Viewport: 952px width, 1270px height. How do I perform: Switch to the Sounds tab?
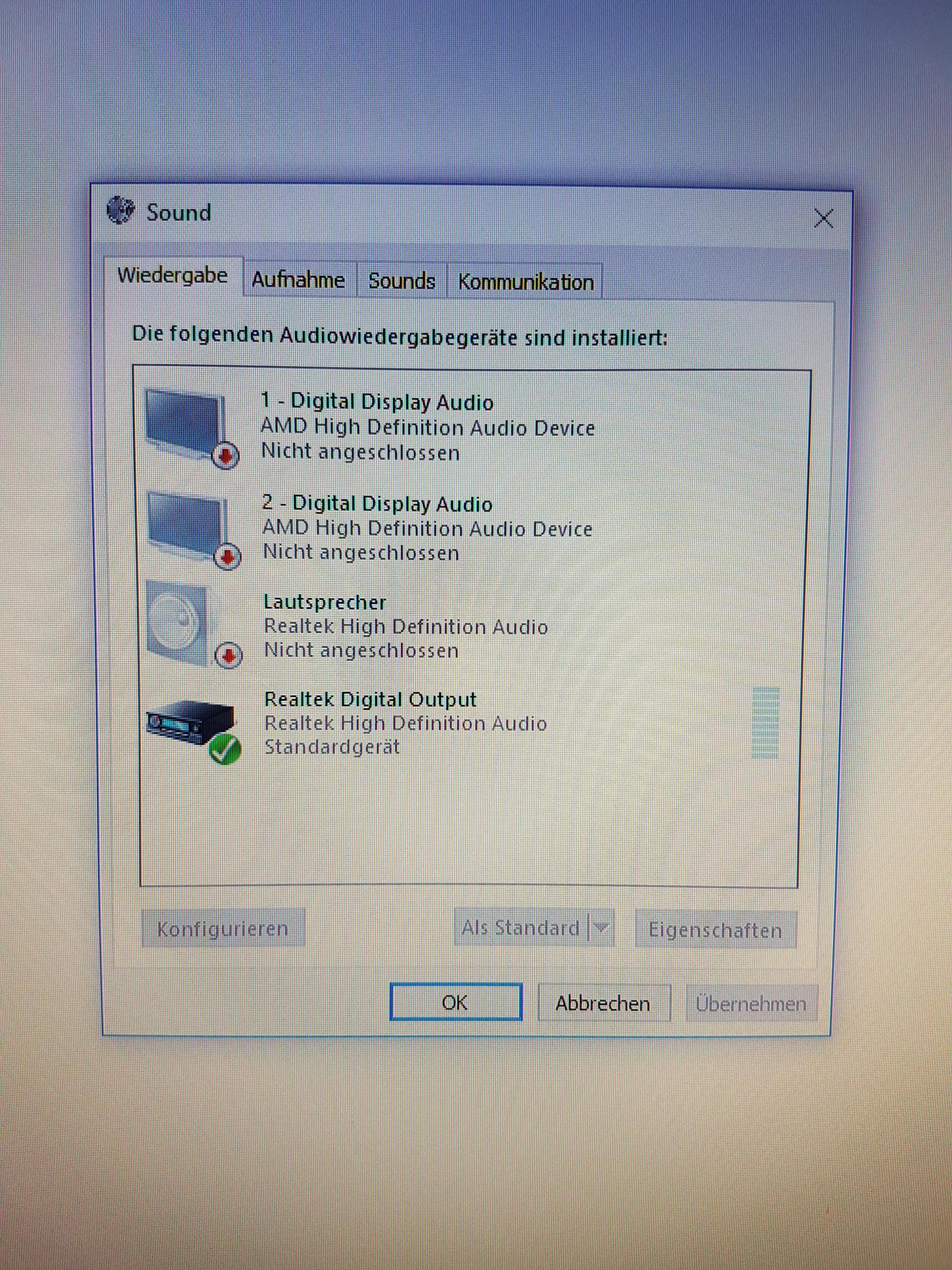point(402,282)
